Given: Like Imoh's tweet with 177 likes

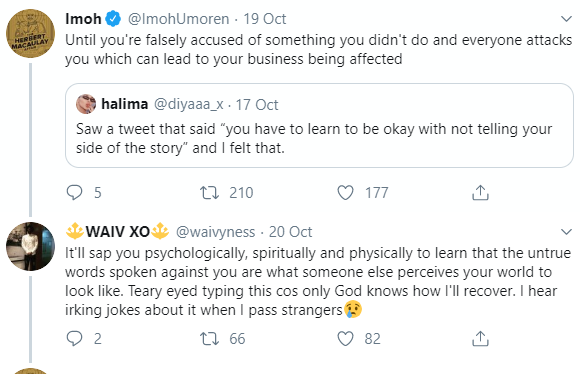Looking at the screenshot, I should tap(345, 193).
